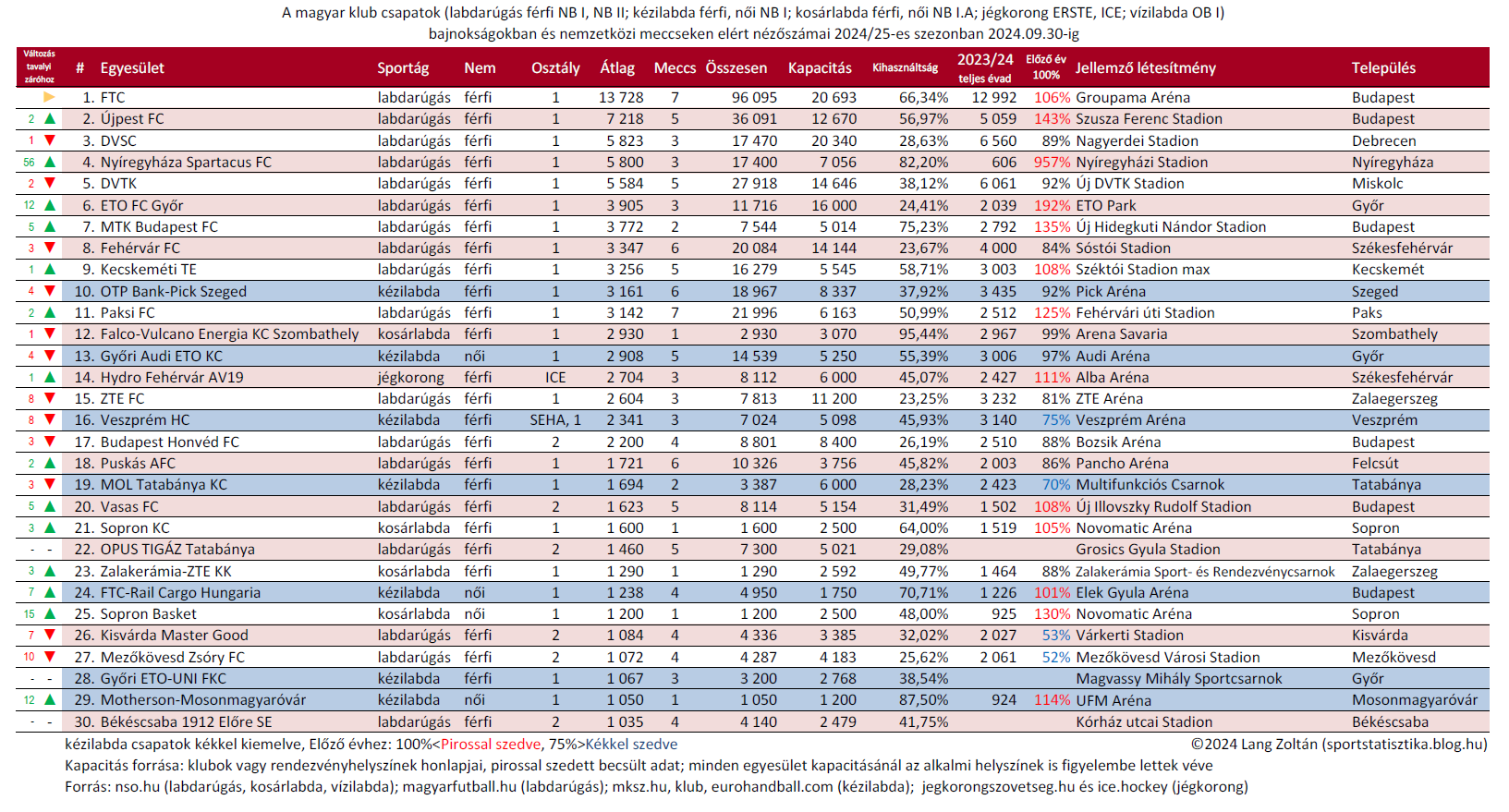Click the Sportág column header
Viewport: 1509px width, 812px height.
click(x=403, y=67)
